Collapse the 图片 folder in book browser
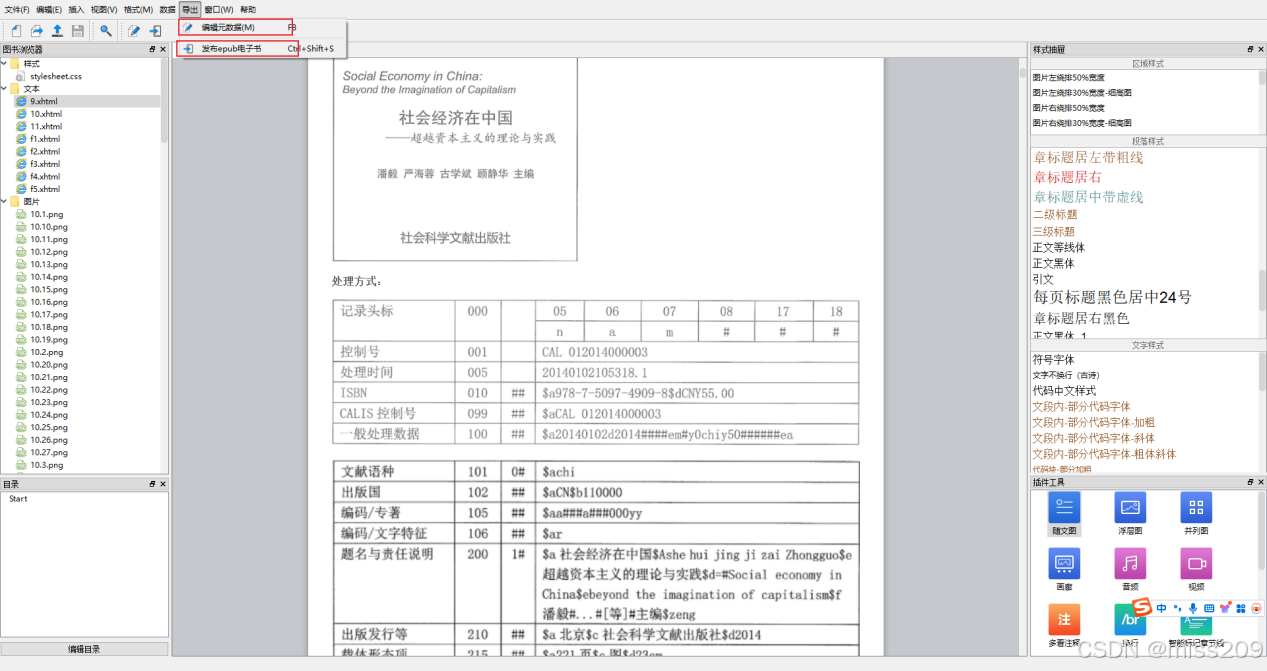Viewport: 1267px width, 671px height. [4, 202]
